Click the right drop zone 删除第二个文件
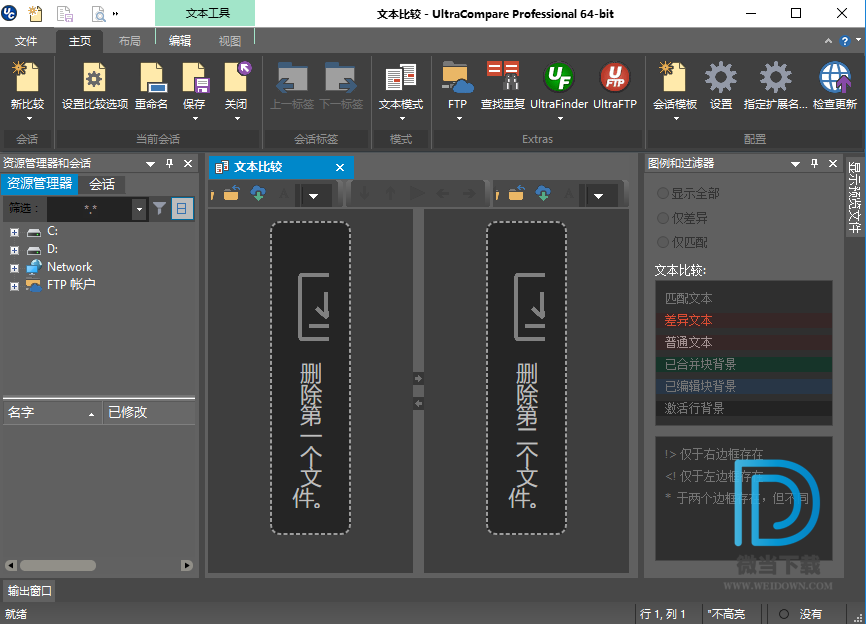The height and width of the screenshot is (624, 866). (526, 378)
